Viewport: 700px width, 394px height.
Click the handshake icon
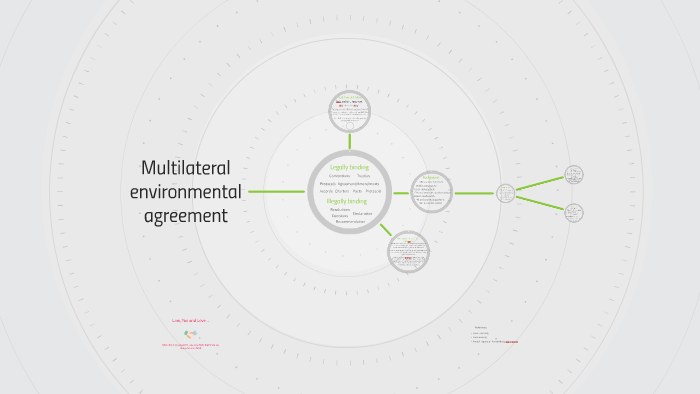click(x=191, y=334)
